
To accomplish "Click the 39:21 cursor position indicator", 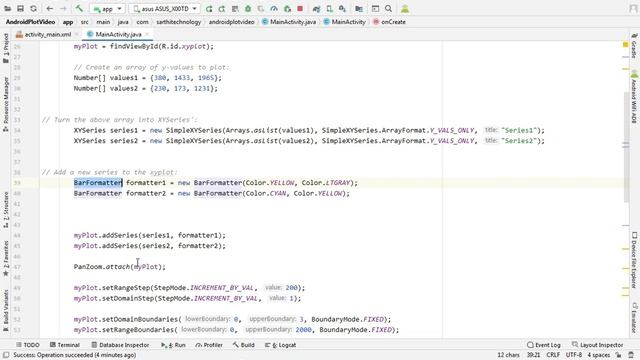I will pyautogui.click(x=533, y=355).
